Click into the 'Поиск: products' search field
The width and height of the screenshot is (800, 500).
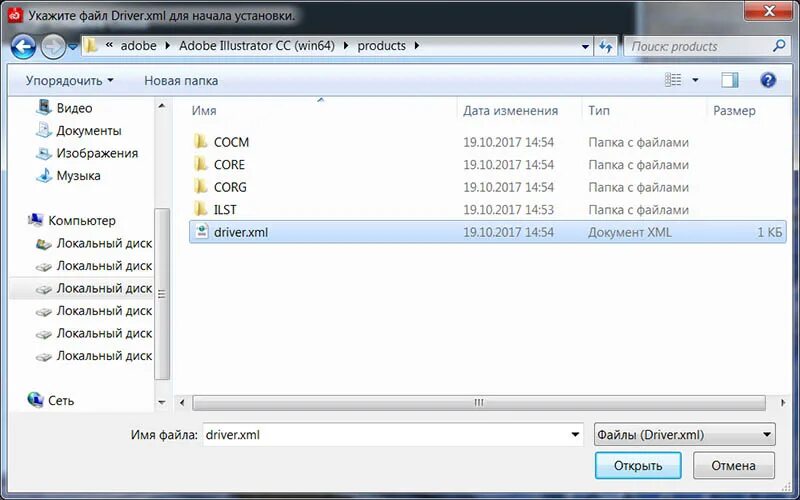697,46
